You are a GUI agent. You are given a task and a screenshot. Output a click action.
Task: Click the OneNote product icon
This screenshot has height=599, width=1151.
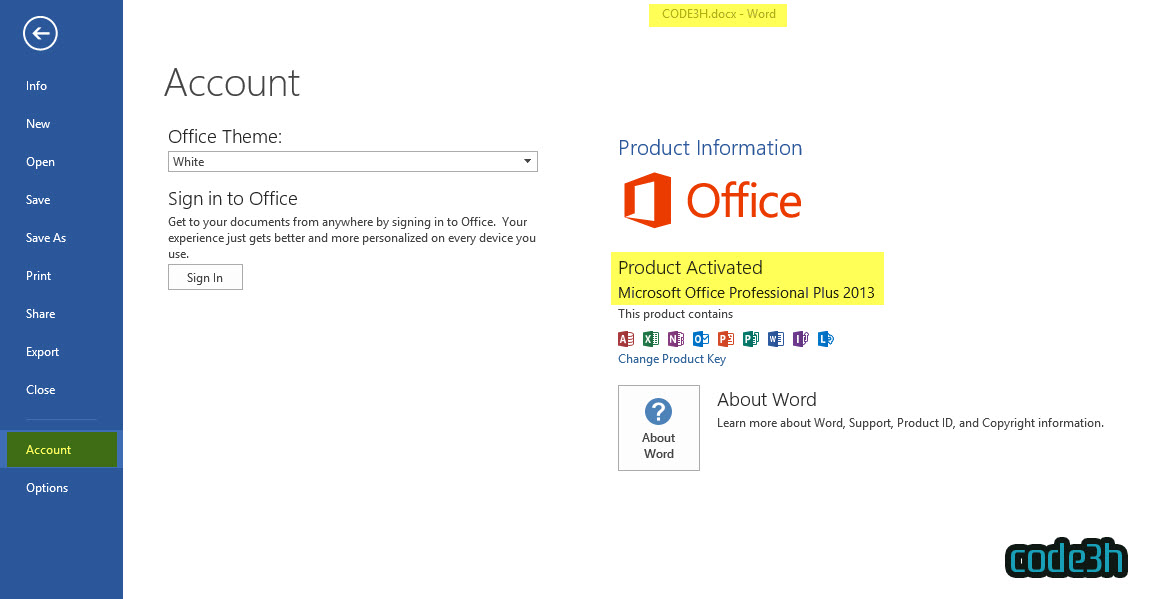coord(676,339)
